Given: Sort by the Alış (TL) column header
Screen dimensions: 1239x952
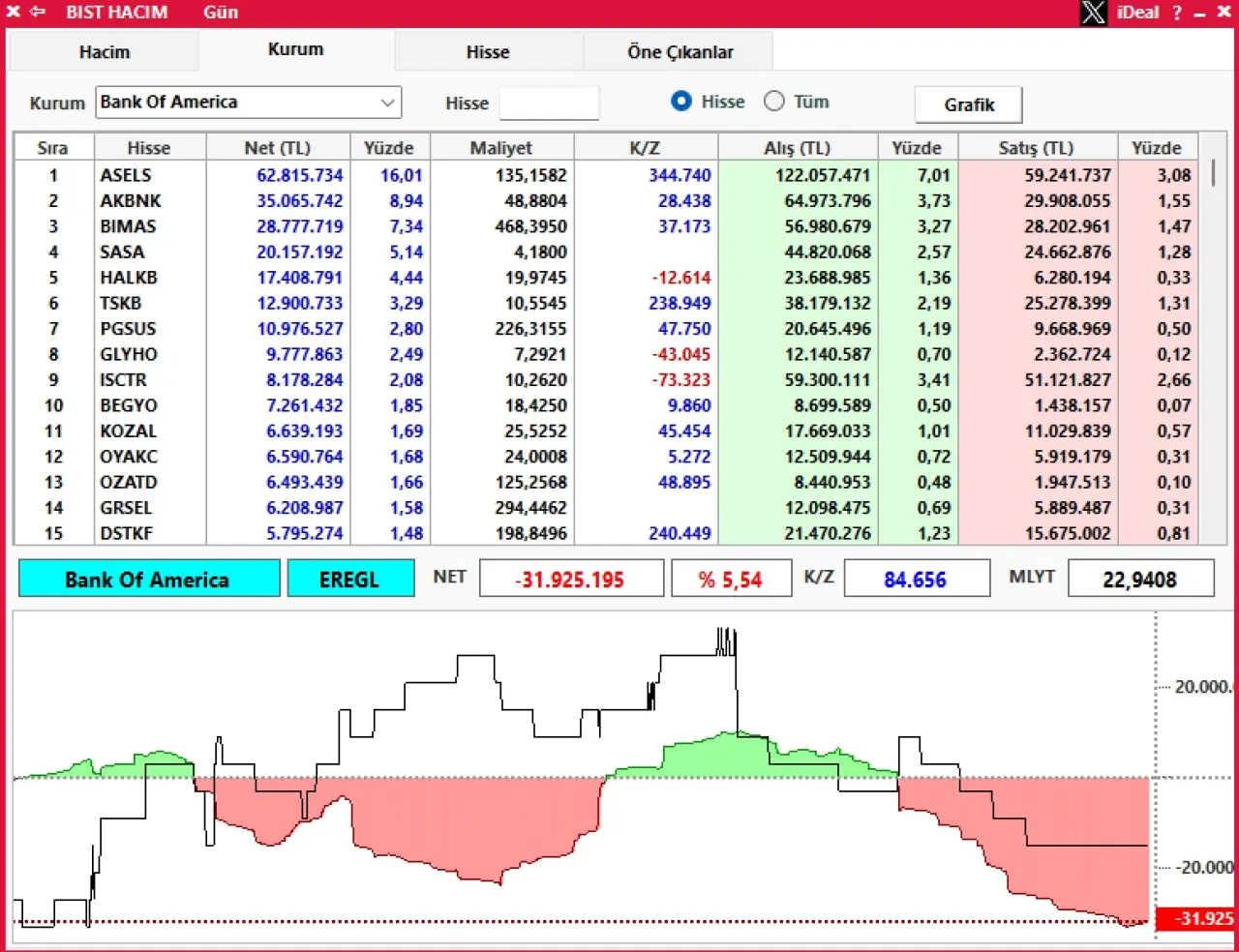Looking at the screenshot, I should [798, 148].
